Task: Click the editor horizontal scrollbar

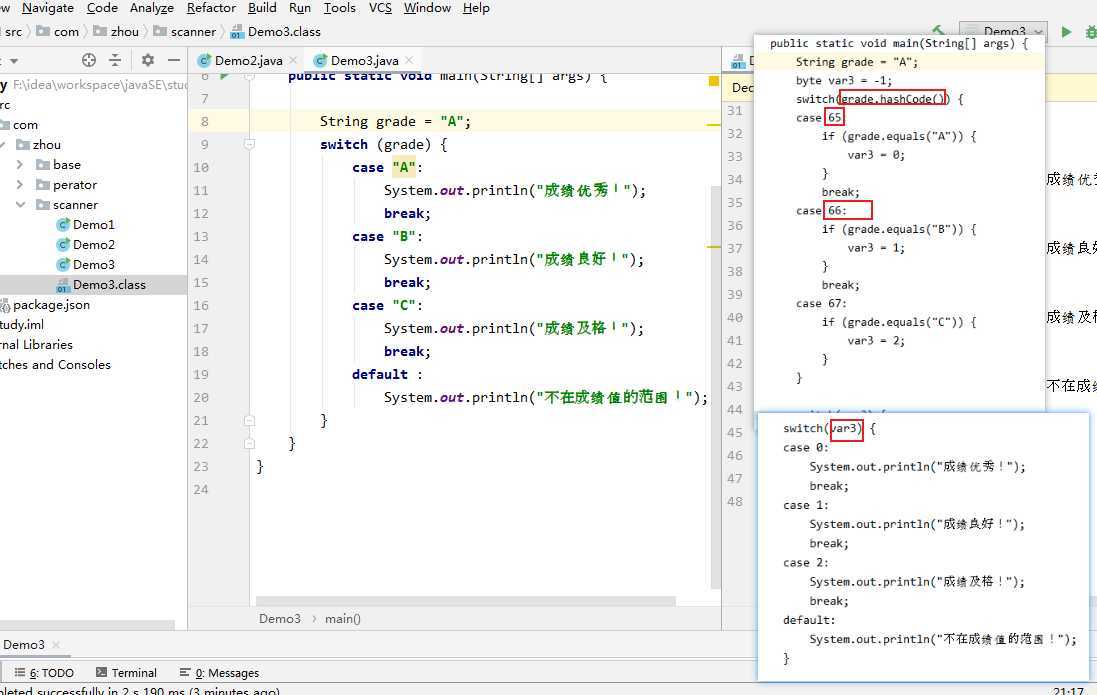Action: pos(466,601)
